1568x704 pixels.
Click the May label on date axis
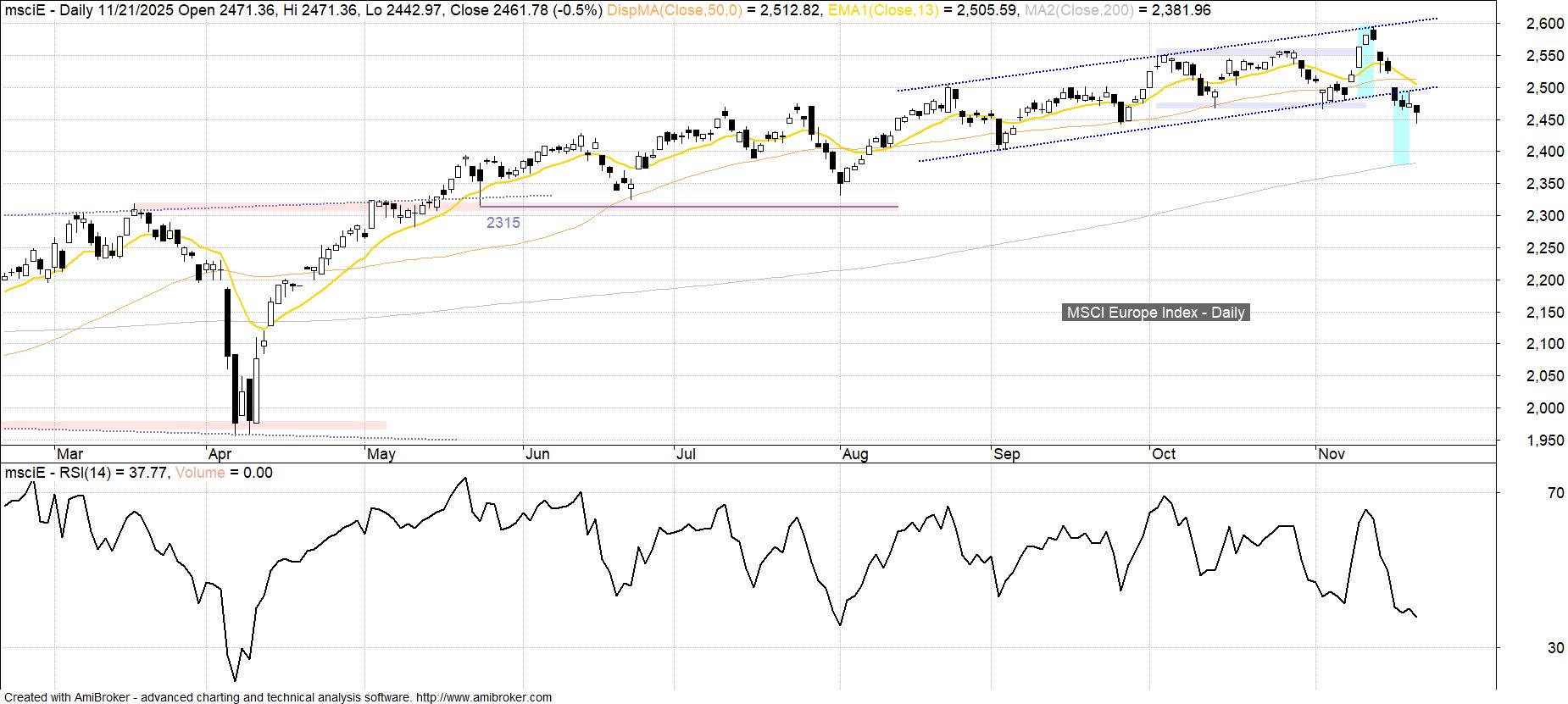tap(381, 454)
